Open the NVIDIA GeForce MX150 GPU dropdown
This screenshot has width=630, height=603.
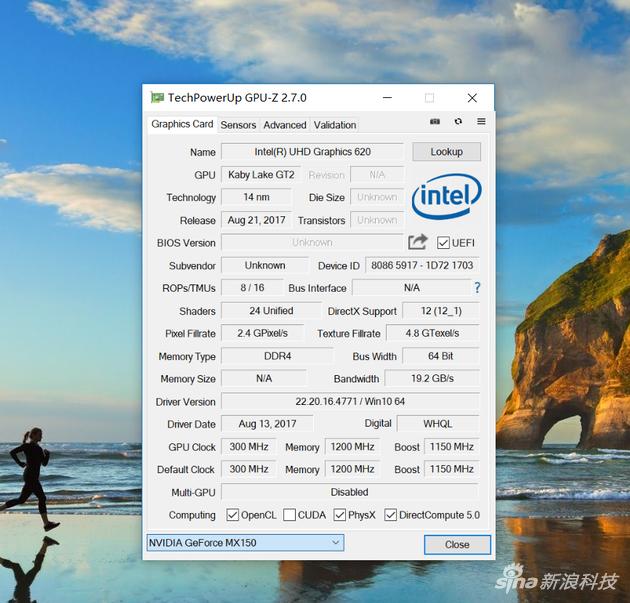pyautogui.click(x=245, y=543)
